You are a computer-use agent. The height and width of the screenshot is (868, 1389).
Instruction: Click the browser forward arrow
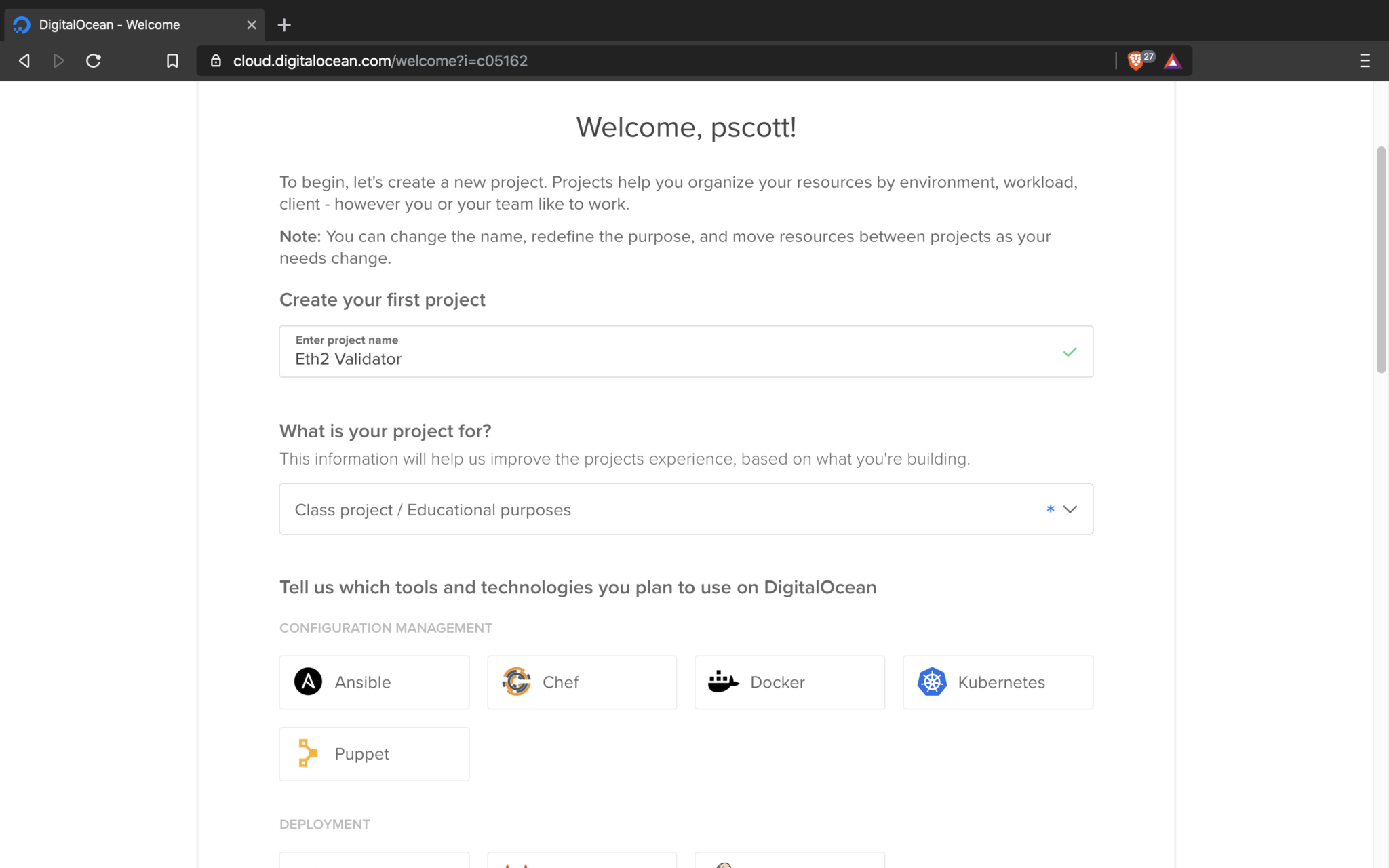coord(58,61)
